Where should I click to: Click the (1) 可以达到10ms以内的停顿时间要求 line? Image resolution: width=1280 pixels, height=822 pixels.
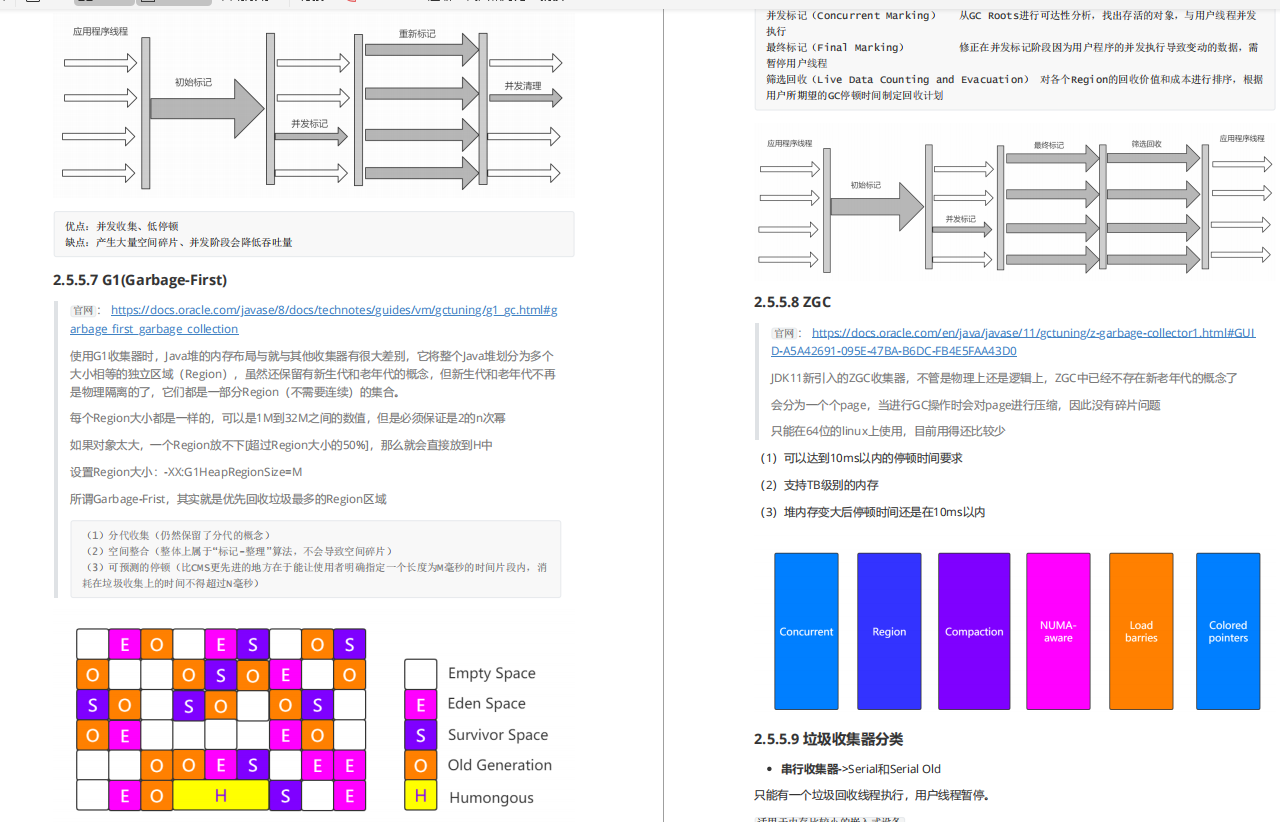point(861,458)
